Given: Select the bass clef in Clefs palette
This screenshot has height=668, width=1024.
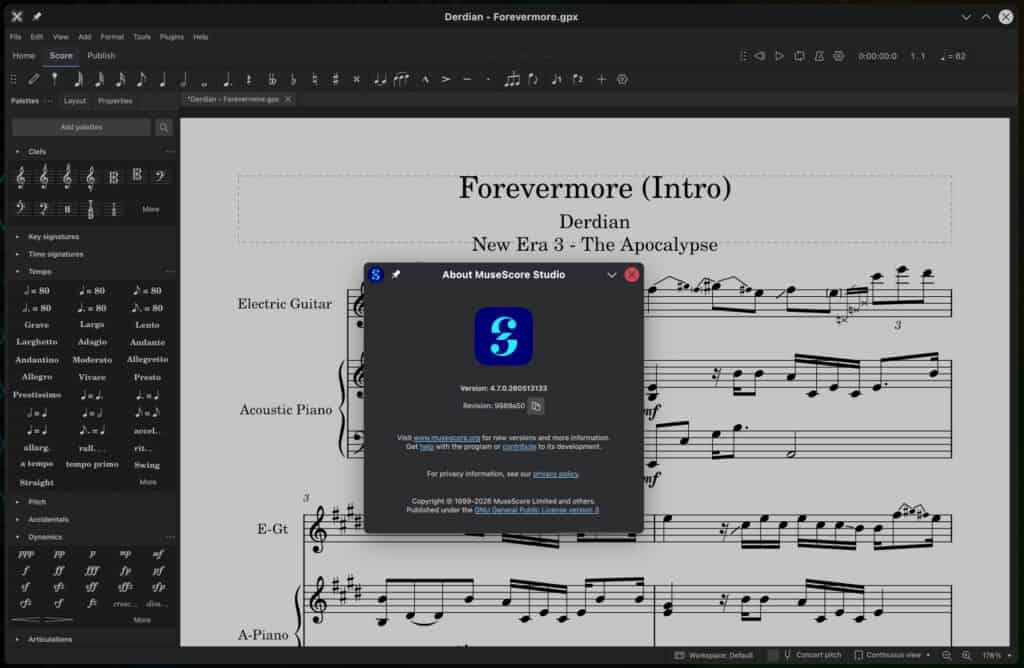Looking at the screenshot, I should coord(159,176).
